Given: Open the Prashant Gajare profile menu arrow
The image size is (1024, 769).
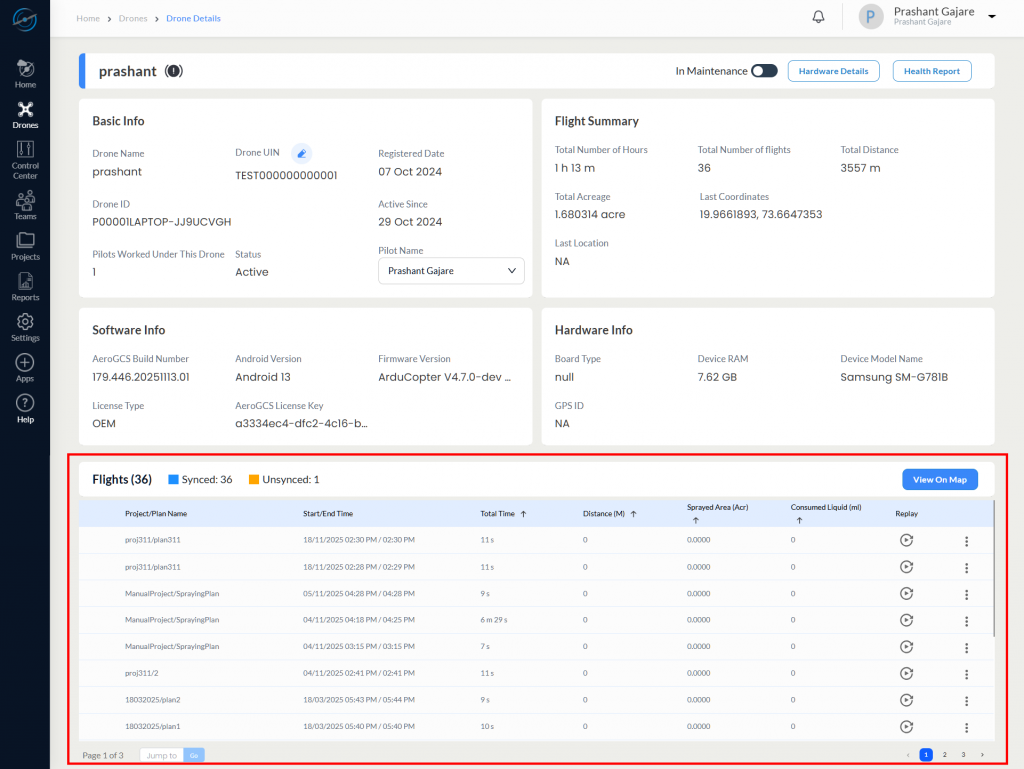Looking at the screenshot, I should pos(992,17).
